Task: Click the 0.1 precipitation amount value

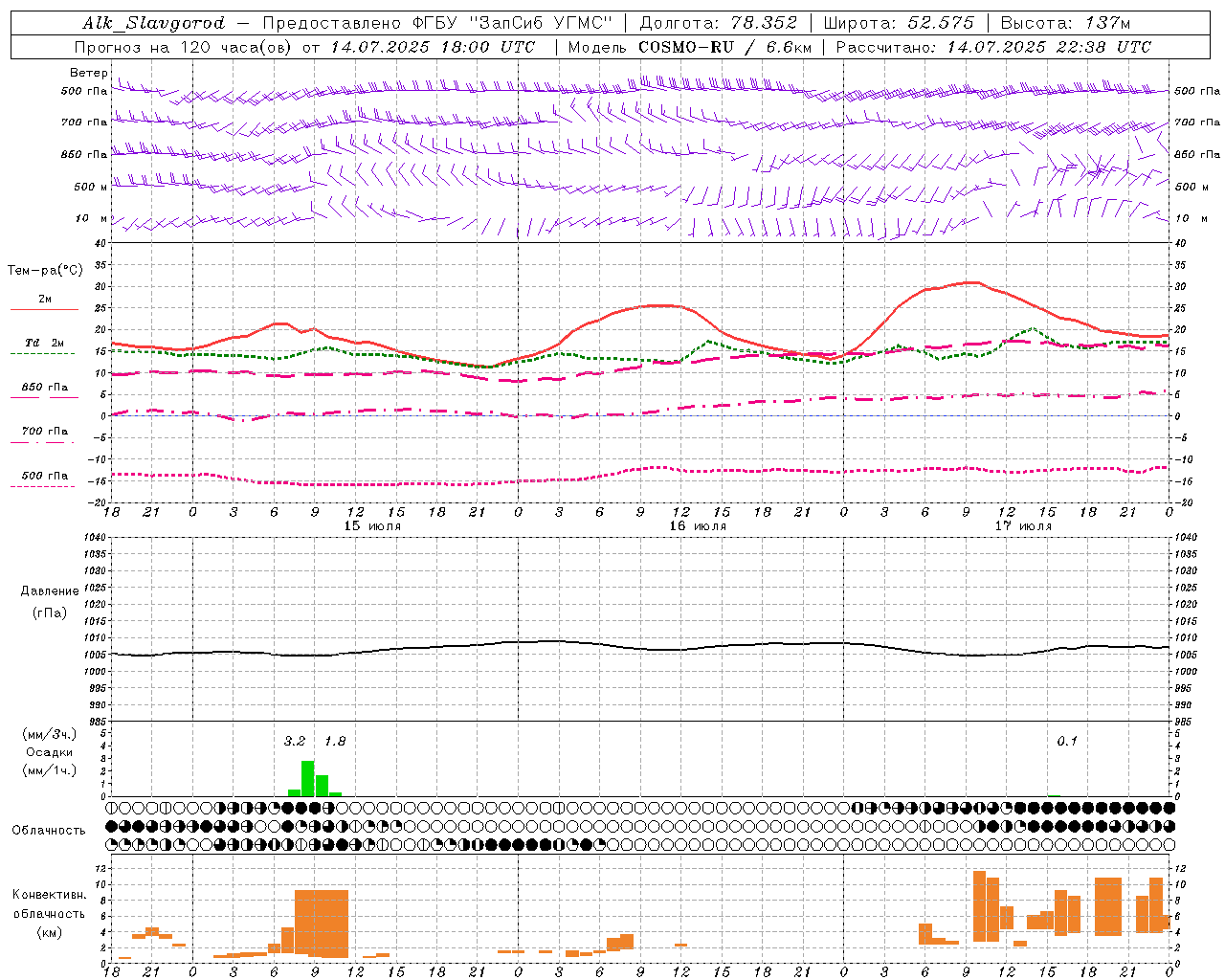Action: coord(1067,742)
